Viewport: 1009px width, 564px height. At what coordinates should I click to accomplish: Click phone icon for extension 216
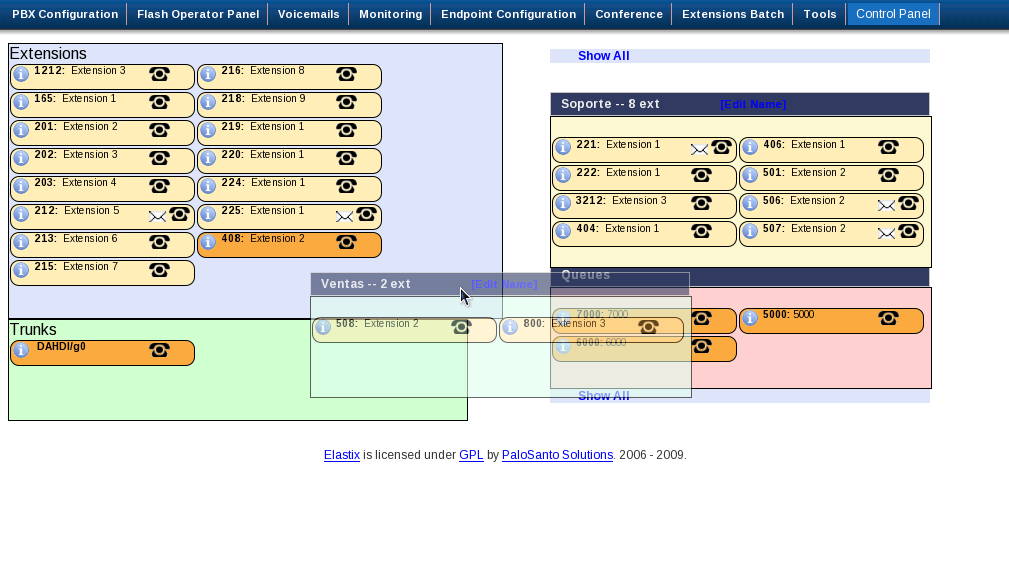click(346, 74)
